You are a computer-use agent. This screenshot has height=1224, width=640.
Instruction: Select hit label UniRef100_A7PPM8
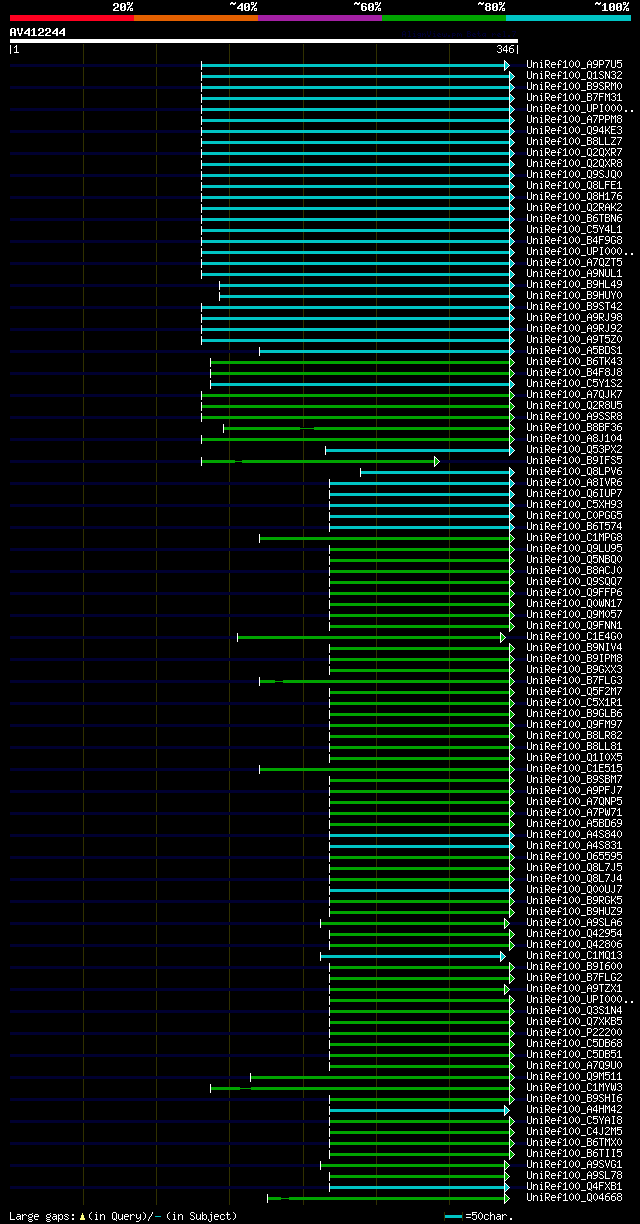(x=574, y=119)
